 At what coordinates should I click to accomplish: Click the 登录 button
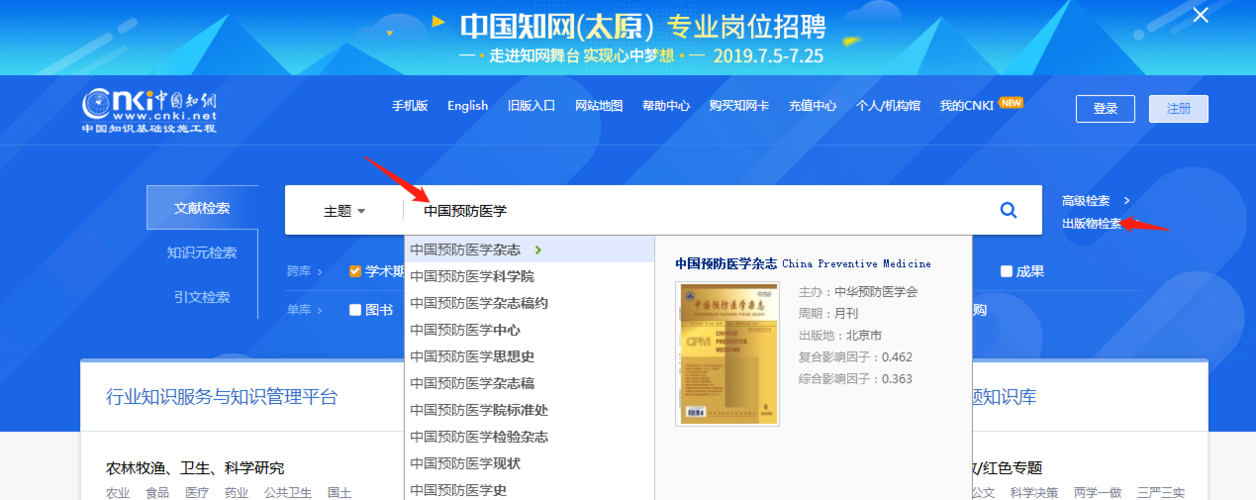pyautogui.click(x=1105, y=108)
